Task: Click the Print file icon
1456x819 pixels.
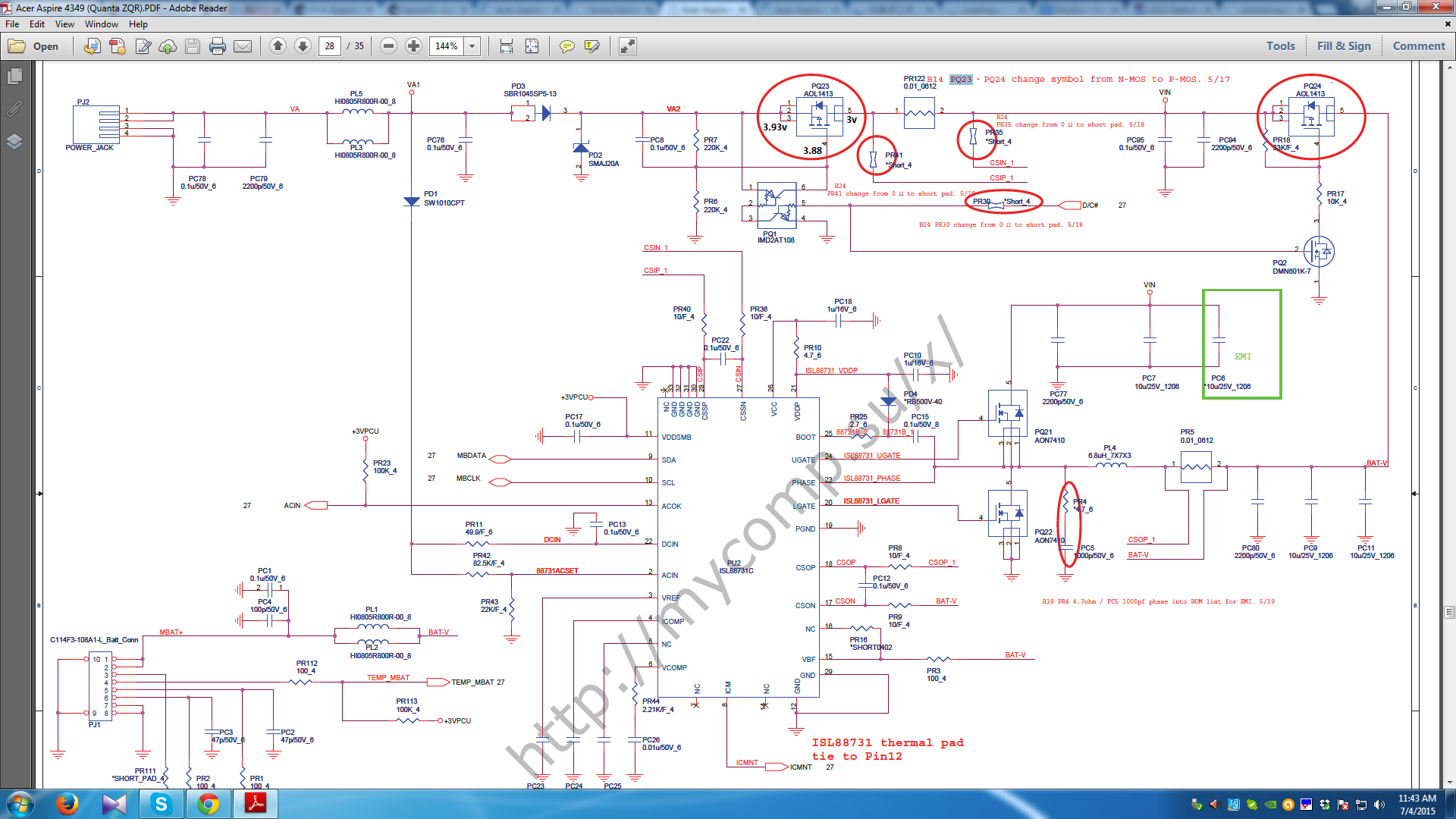Action: (218, 46)
